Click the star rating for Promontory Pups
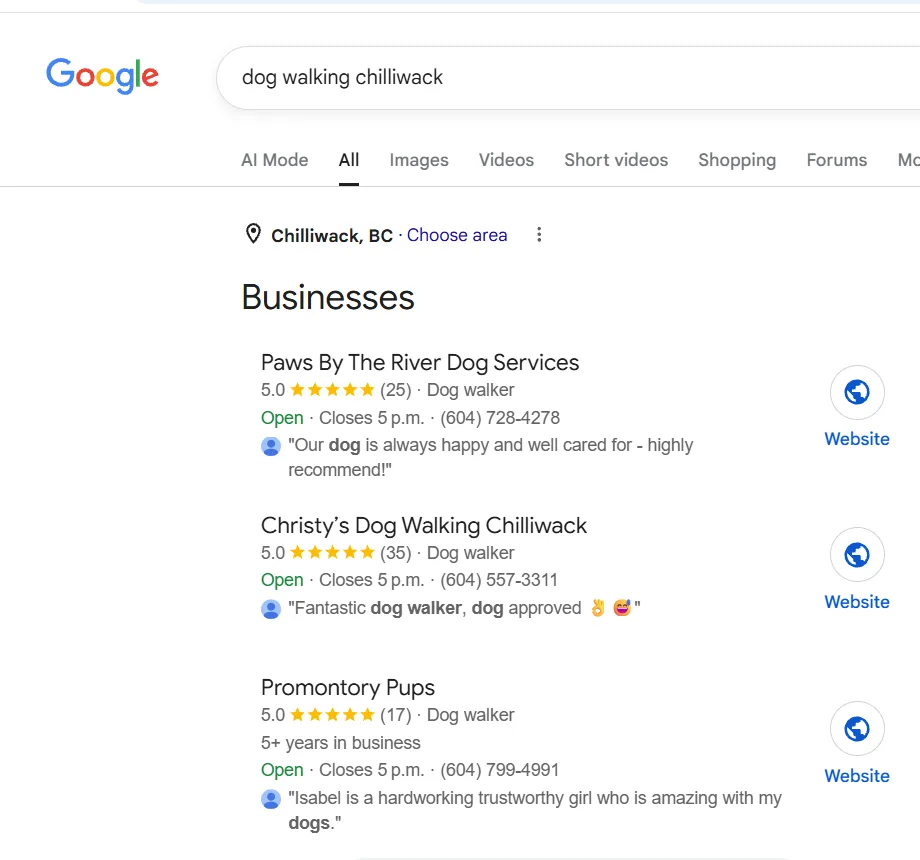This screenshot has width=920, height=860. 332,715
